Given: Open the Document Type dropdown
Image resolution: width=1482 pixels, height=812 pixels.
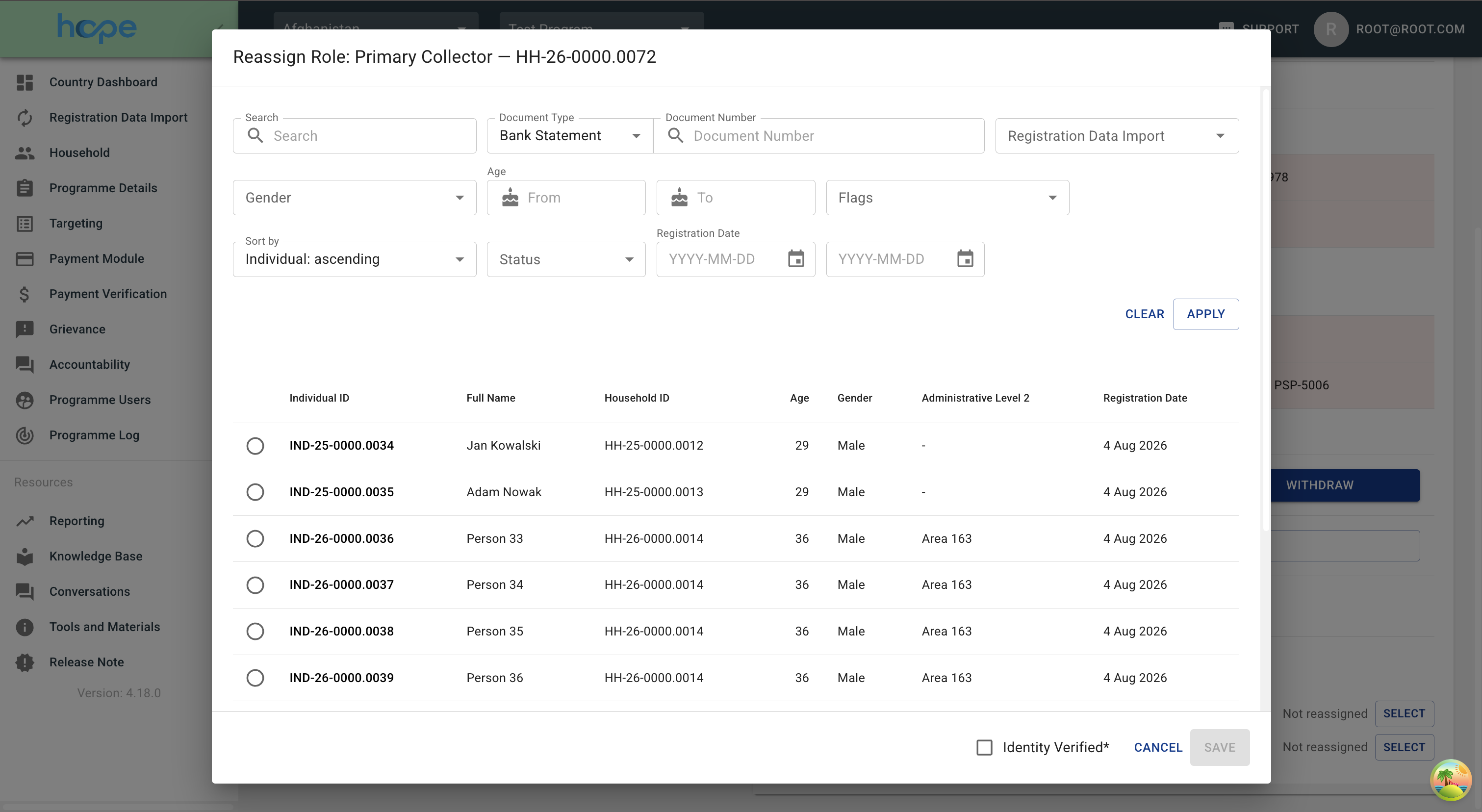Looking at the screenshot, I should coord(569,136).
